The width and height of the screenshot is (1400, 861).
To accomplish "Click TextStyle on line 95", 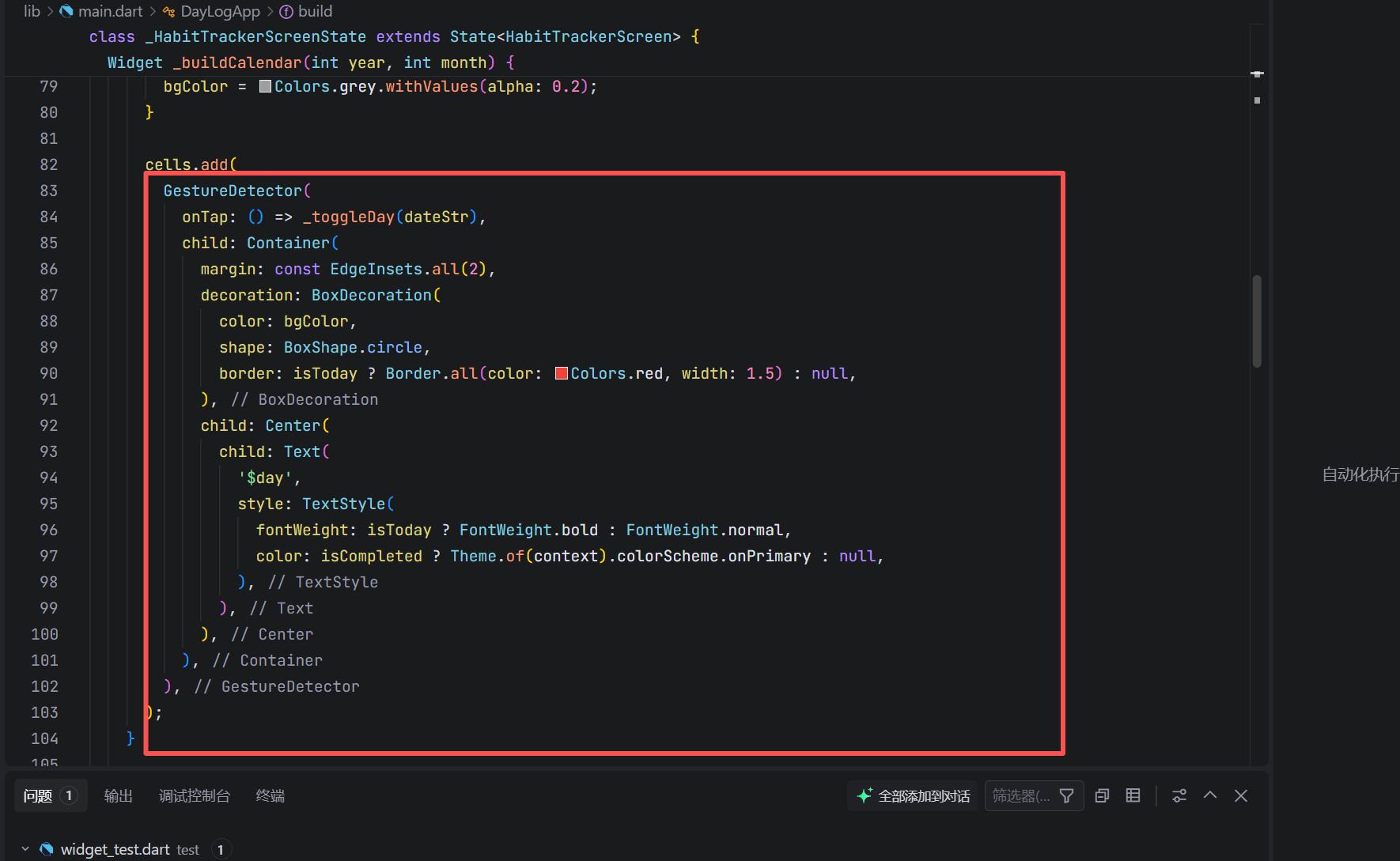I will 343,504.
